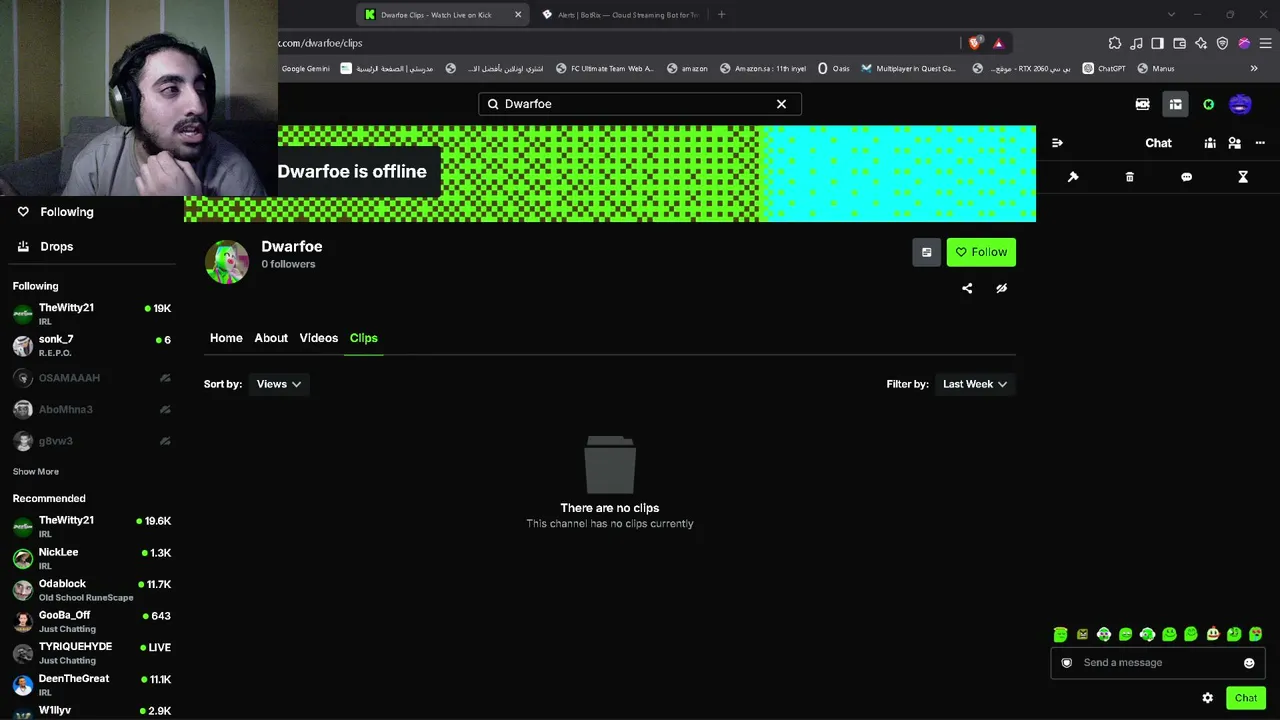
Task: Open the browser hamburger menu
Action: pyautogui.click(x=1265, y=43)
